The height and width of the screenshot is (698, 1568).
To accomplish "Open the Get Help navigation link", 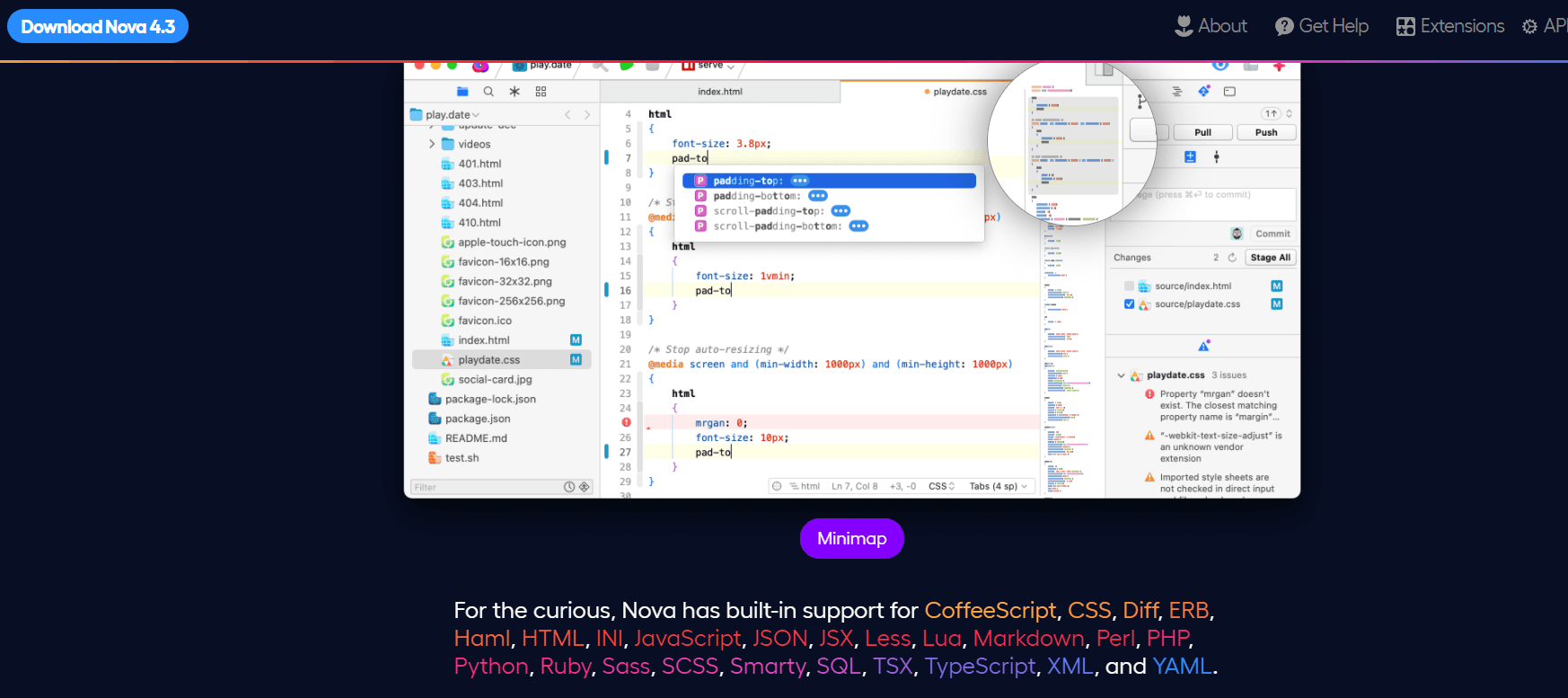I will click(x=1322, y=26).
